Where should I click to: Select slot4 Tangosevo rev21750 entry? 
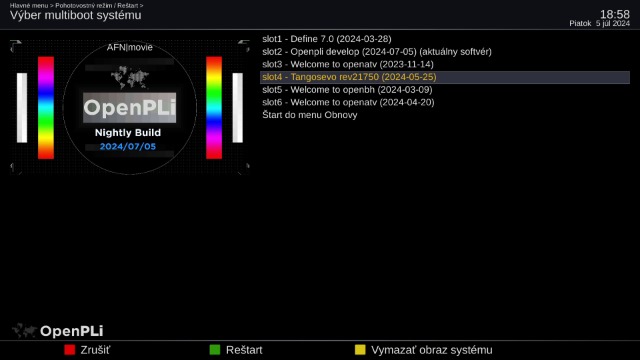point(445,77)
